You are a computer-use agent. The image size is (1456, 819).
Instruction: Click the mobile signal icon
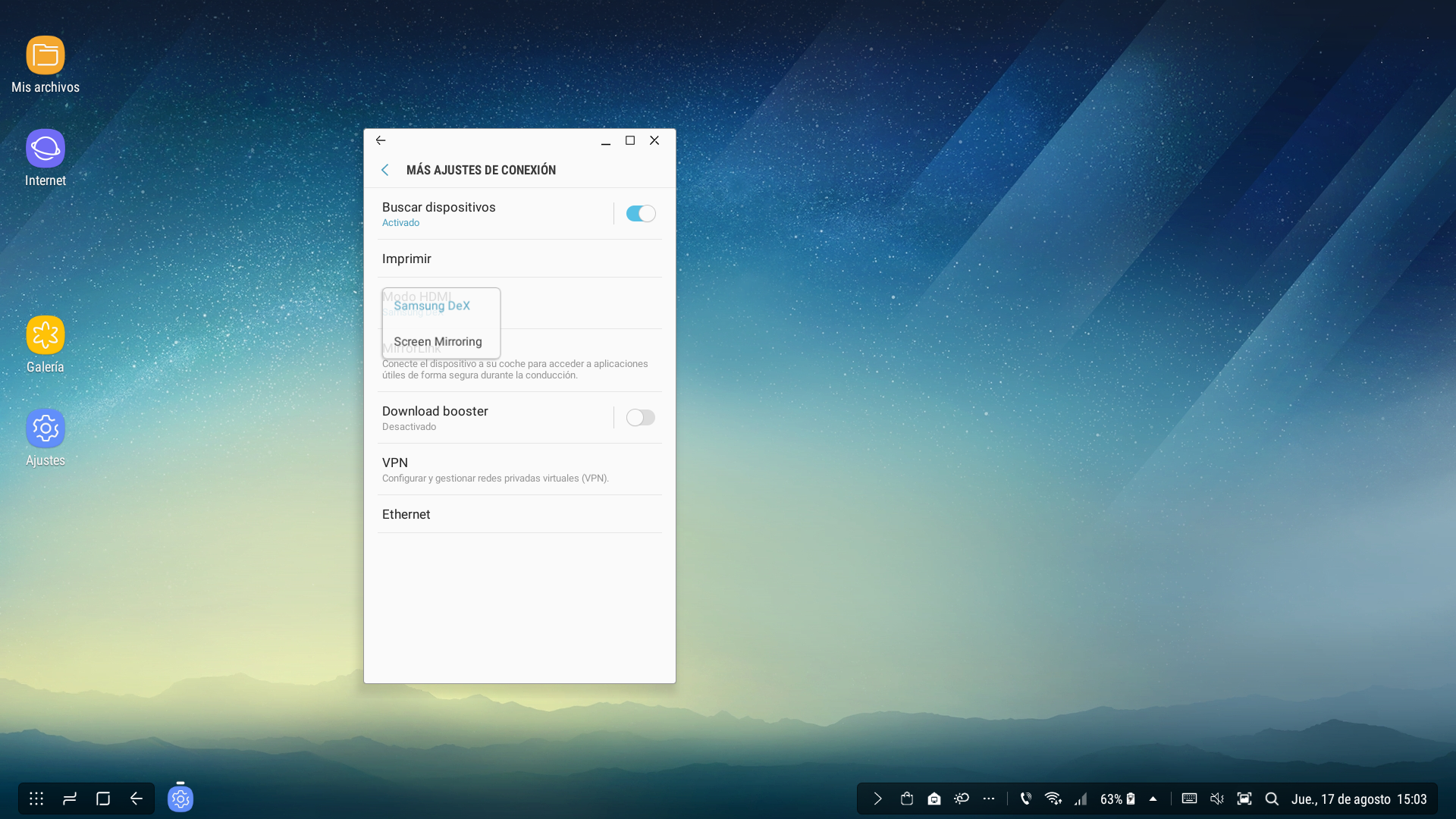tap(1081, 799)
